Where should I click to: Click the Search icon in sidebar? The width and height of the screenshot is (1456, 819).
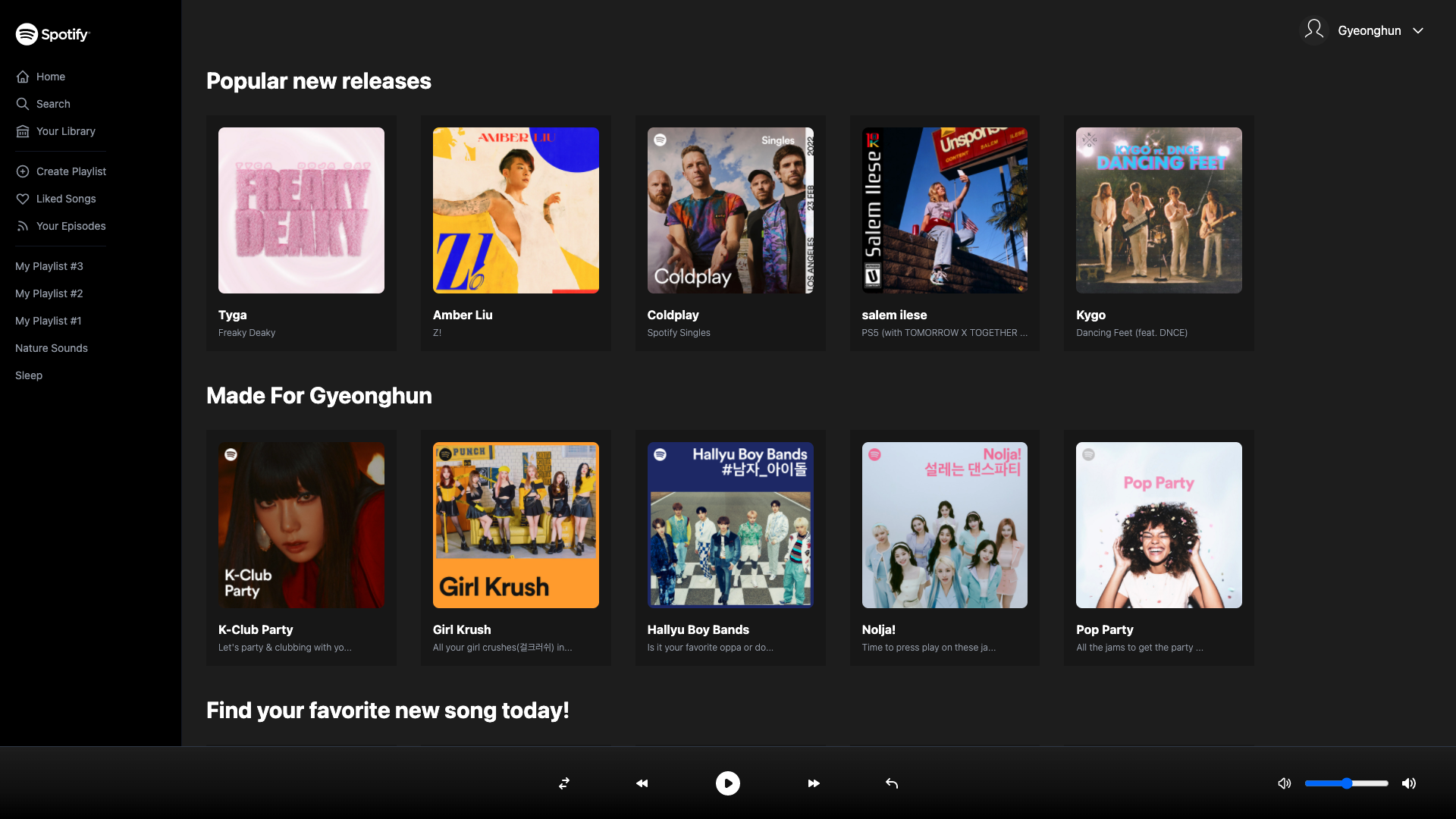point(23,104)
